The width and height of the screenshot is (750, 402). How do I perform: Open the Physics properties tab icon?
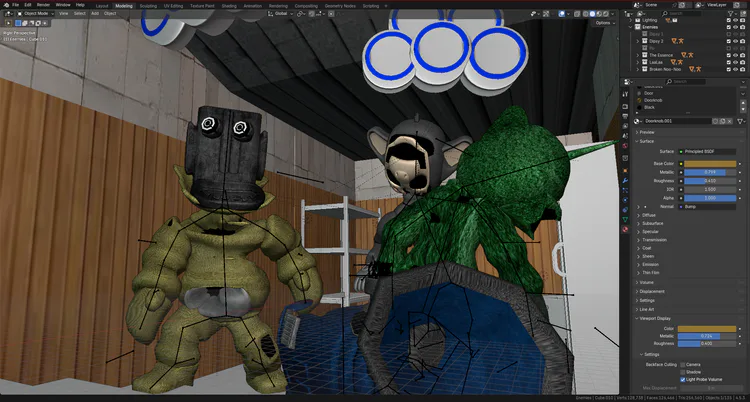click(625, 200)
